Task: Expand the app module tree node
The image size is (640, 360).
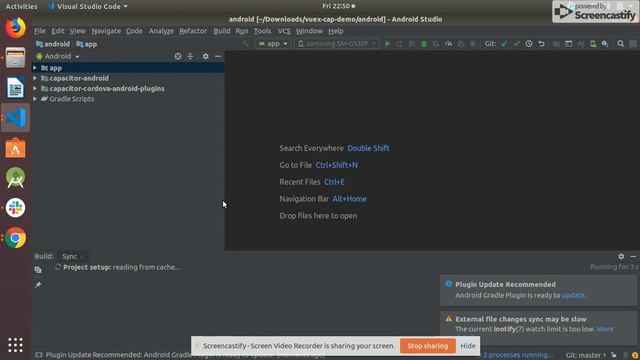Action: (35, 68)
